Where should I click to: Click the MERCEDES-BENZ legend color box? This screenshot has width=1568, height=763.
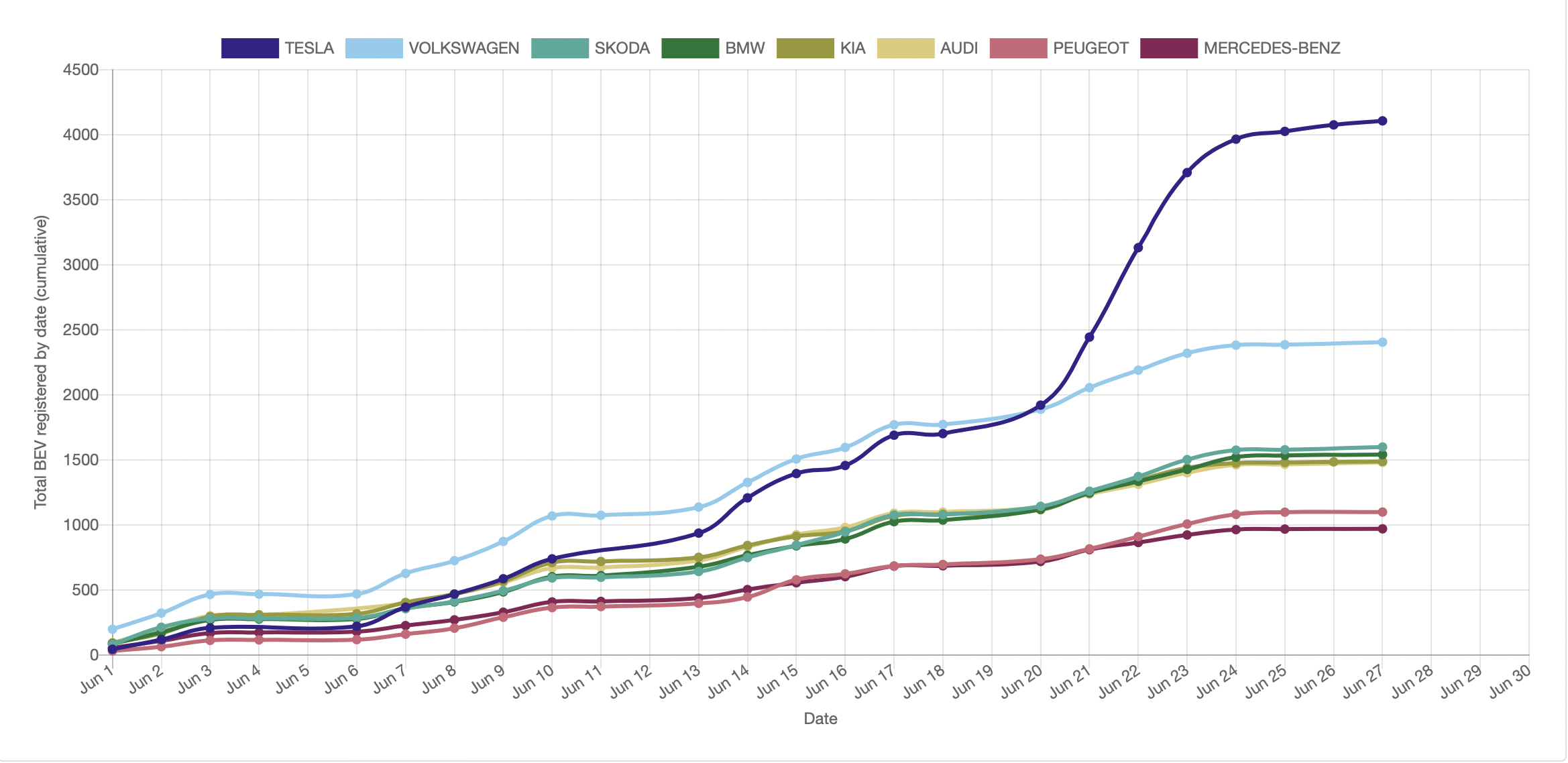1168,48
